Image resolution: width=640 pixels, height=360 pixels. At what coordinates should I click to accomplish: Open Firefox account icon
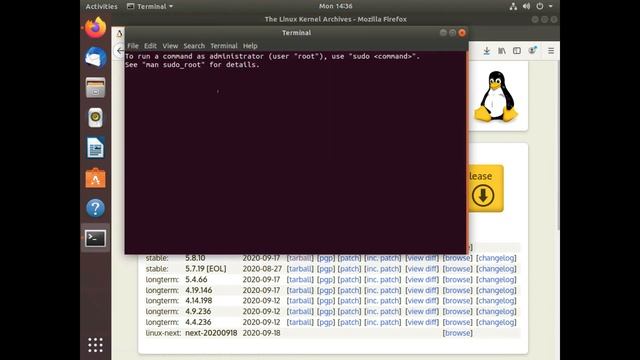[532, 50]
